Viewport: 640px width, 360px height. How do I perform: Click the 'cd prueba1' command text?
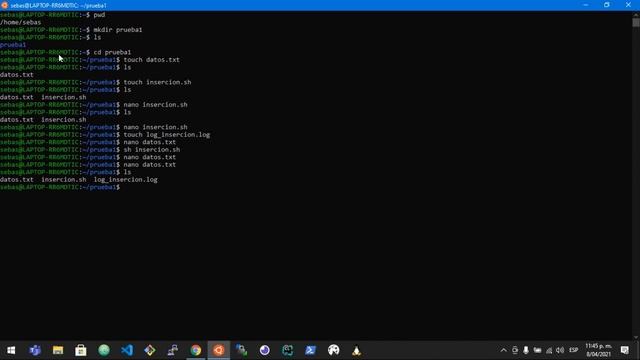coord(112,52)
